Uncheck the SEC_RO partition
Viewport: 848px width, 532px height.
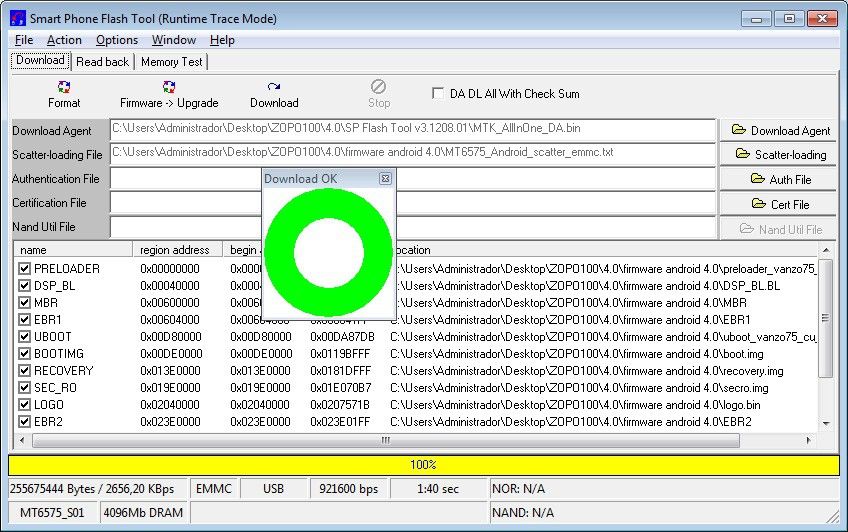[x=24, y=388]
